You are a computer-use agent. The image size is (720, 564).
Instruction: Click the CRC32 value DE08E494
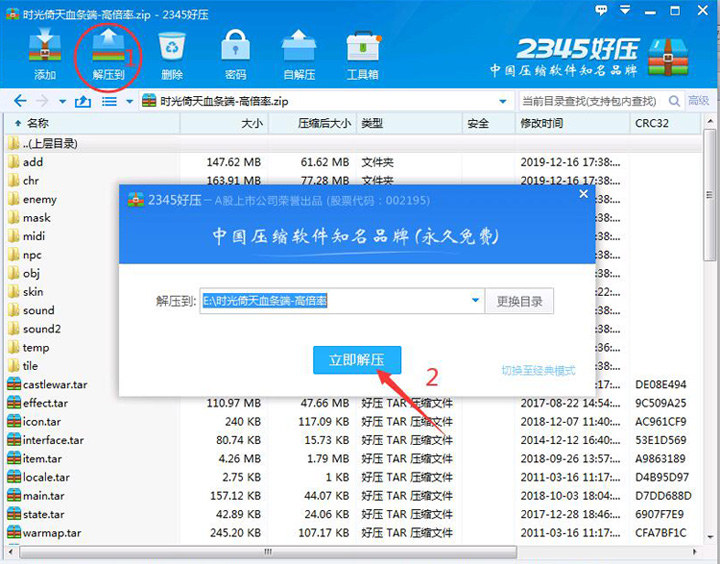tap(660, 384)
